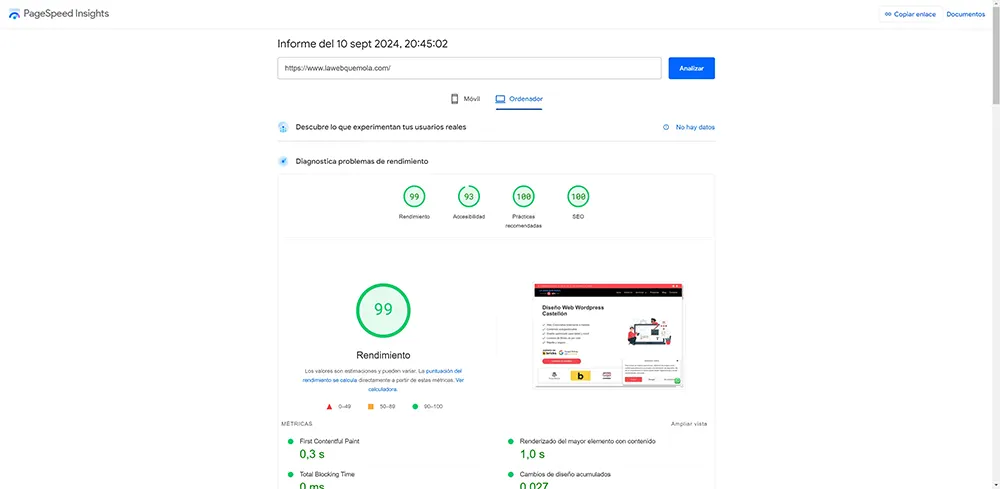This screenshot has height=489, width=1000.
Task: Select the Rendimiento 99 score gauge
Action: [x=414, y=197]
